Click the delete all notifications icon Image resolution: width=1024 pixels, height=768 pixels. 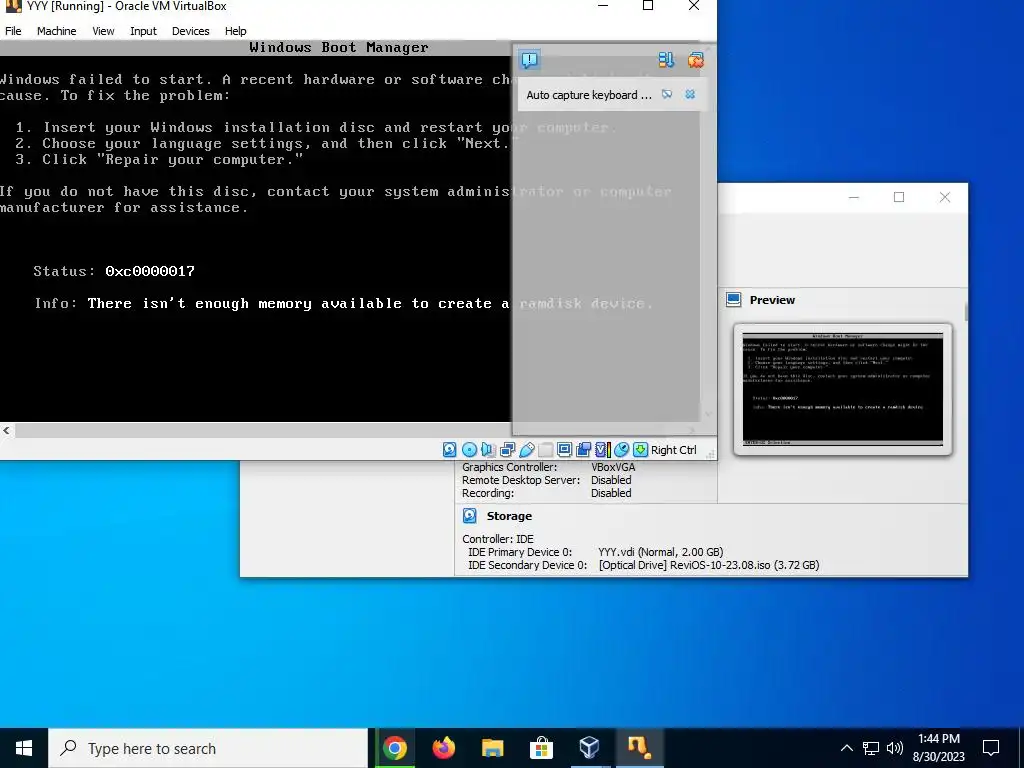pyautogui.click(x=696, y=61)
